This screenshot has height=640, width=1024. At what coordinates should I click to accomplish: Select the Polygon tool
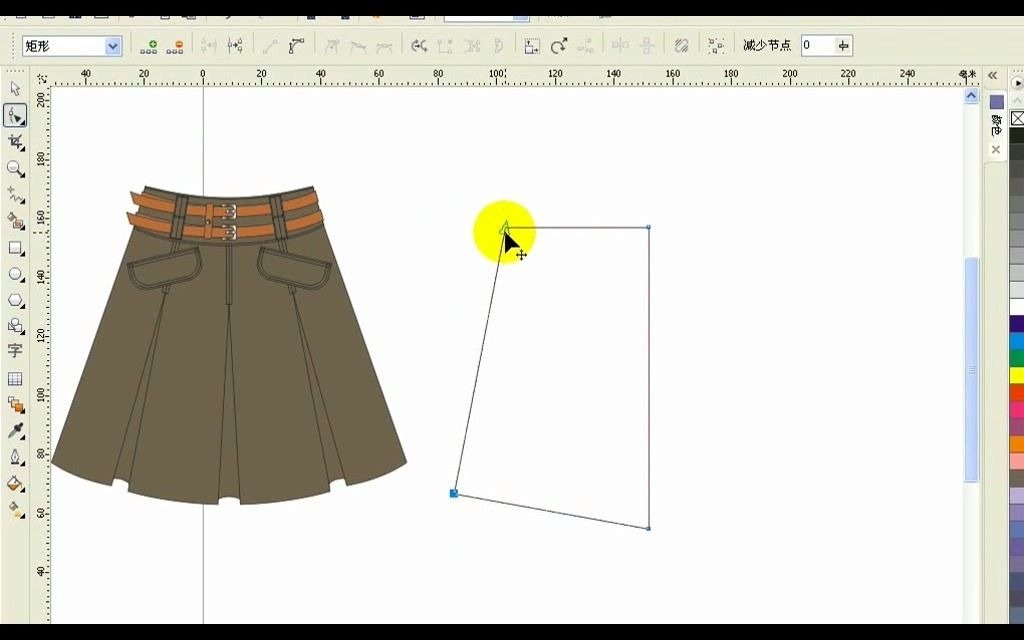point(14,301)
